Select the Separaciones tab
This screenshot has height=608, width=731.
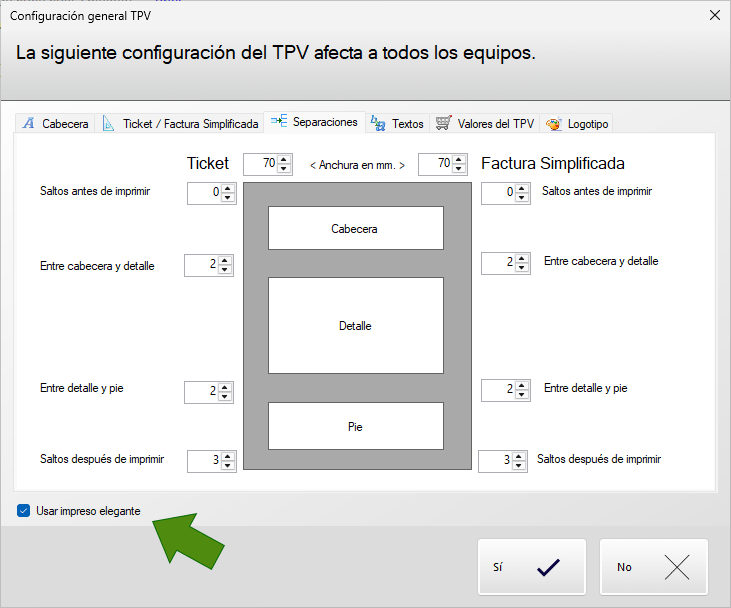(x=314, y=122)
